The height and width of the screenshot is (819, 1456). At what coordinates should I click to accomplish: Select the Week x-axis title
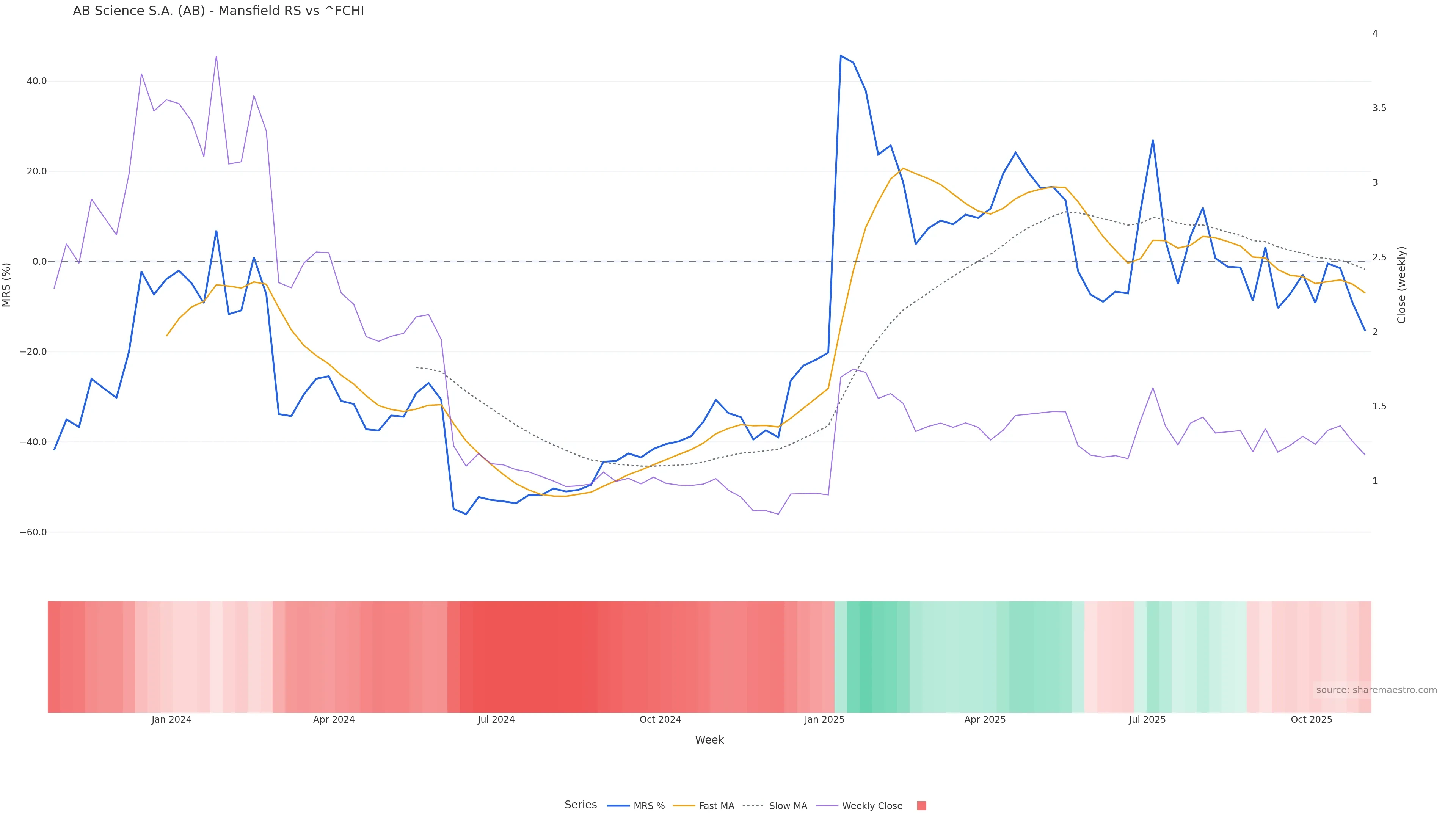(709, 740)
